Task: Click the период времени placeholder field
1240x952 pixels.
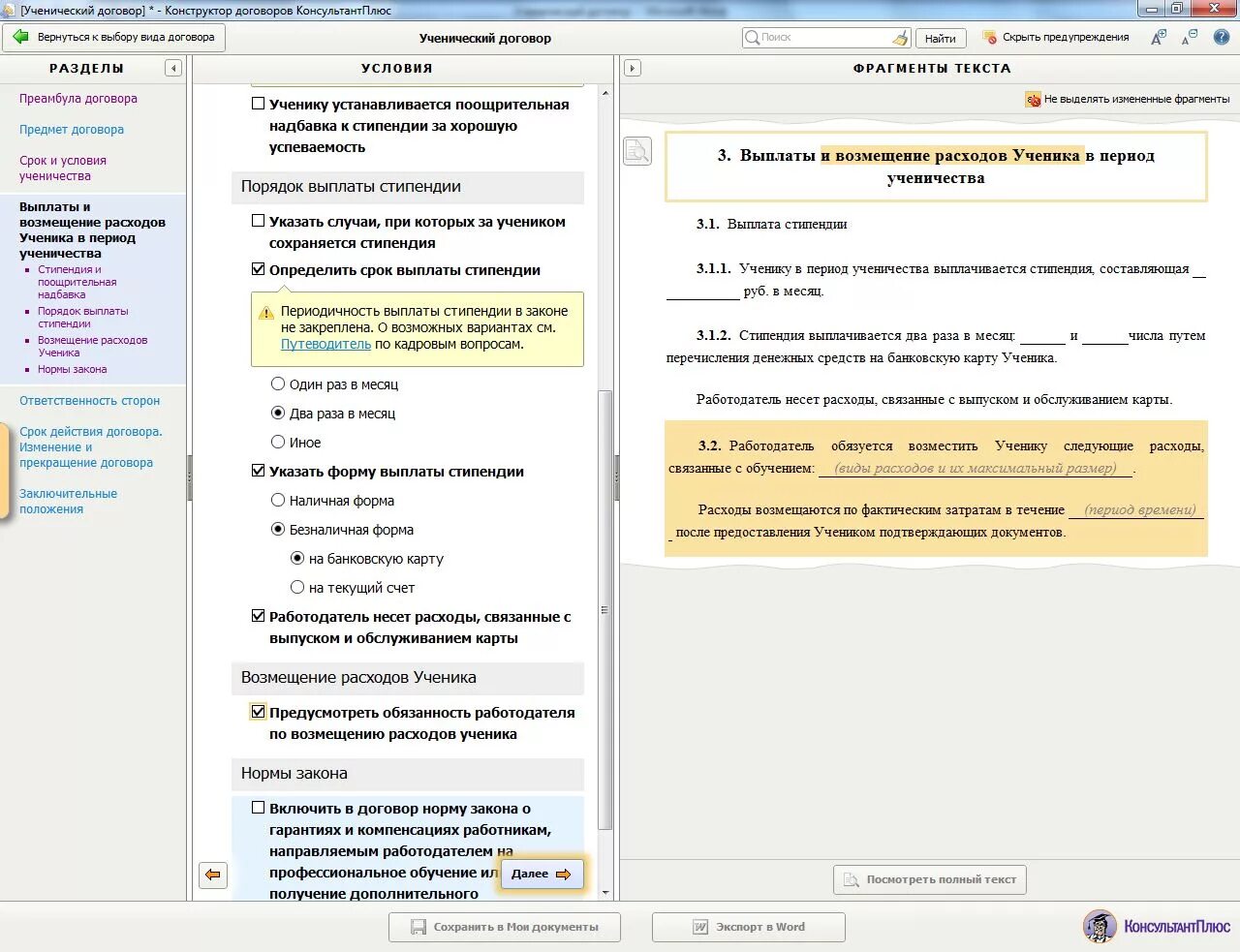Action: (1139, 509)
